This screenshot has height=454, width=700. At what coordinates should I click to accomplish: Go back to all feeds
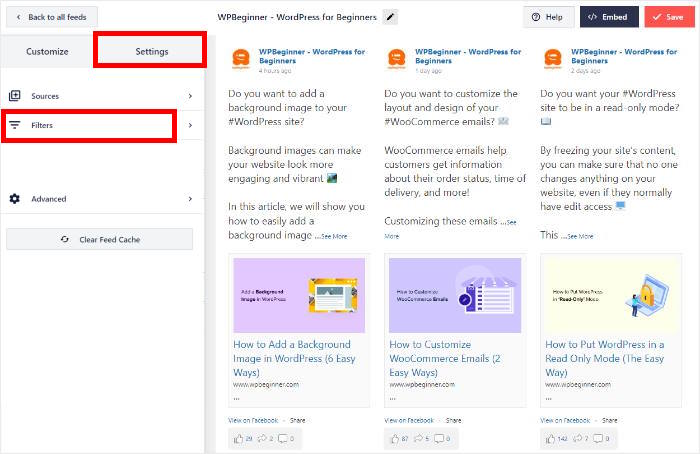[52, 17]
